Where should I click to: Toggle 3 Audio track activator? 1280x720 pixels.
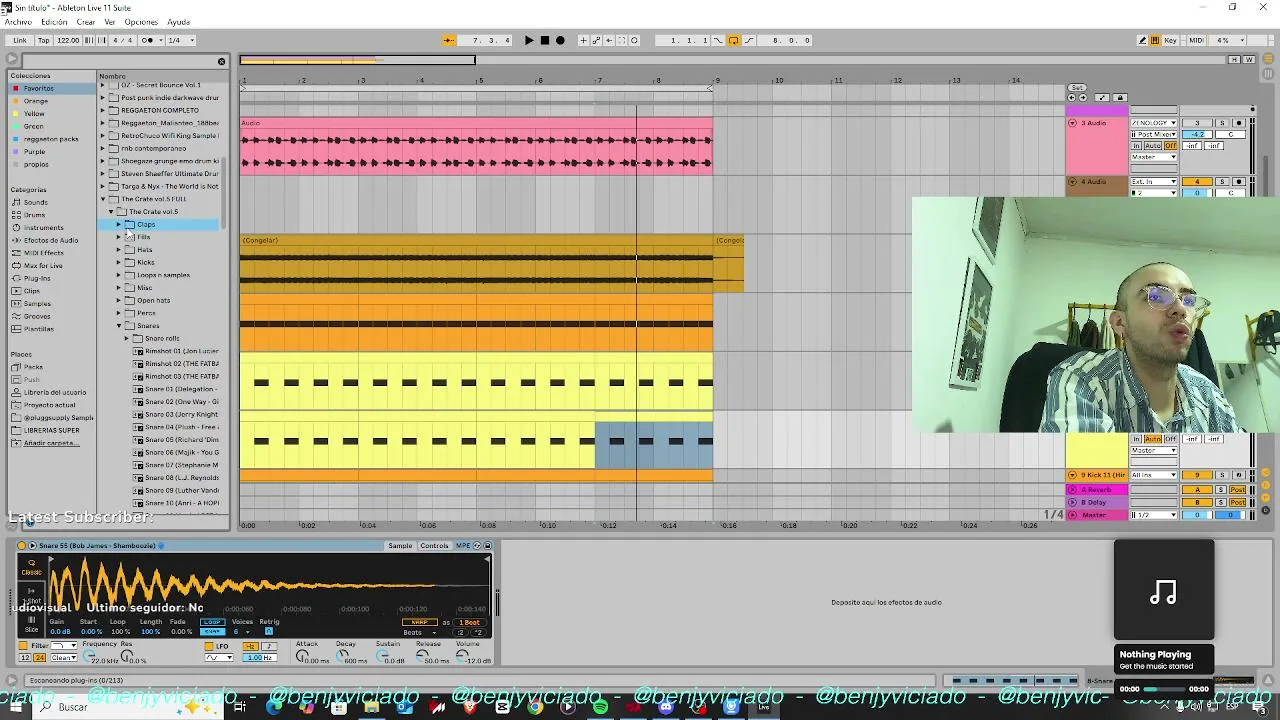pos(1197,123)
